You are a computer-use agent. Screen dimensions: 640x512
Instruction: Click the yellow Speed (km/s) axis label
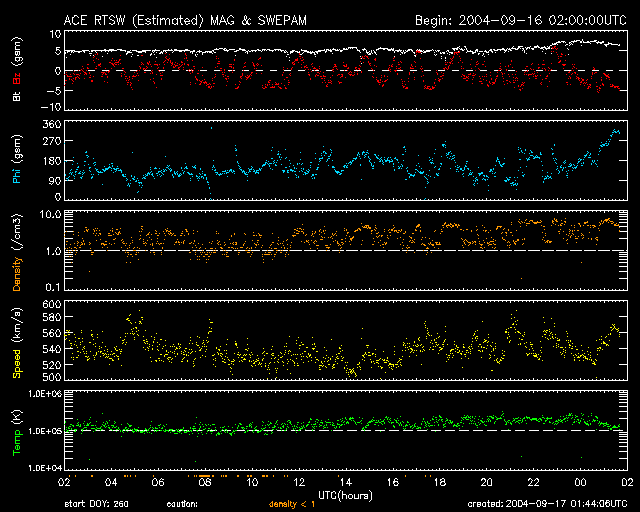coord(16,340)
